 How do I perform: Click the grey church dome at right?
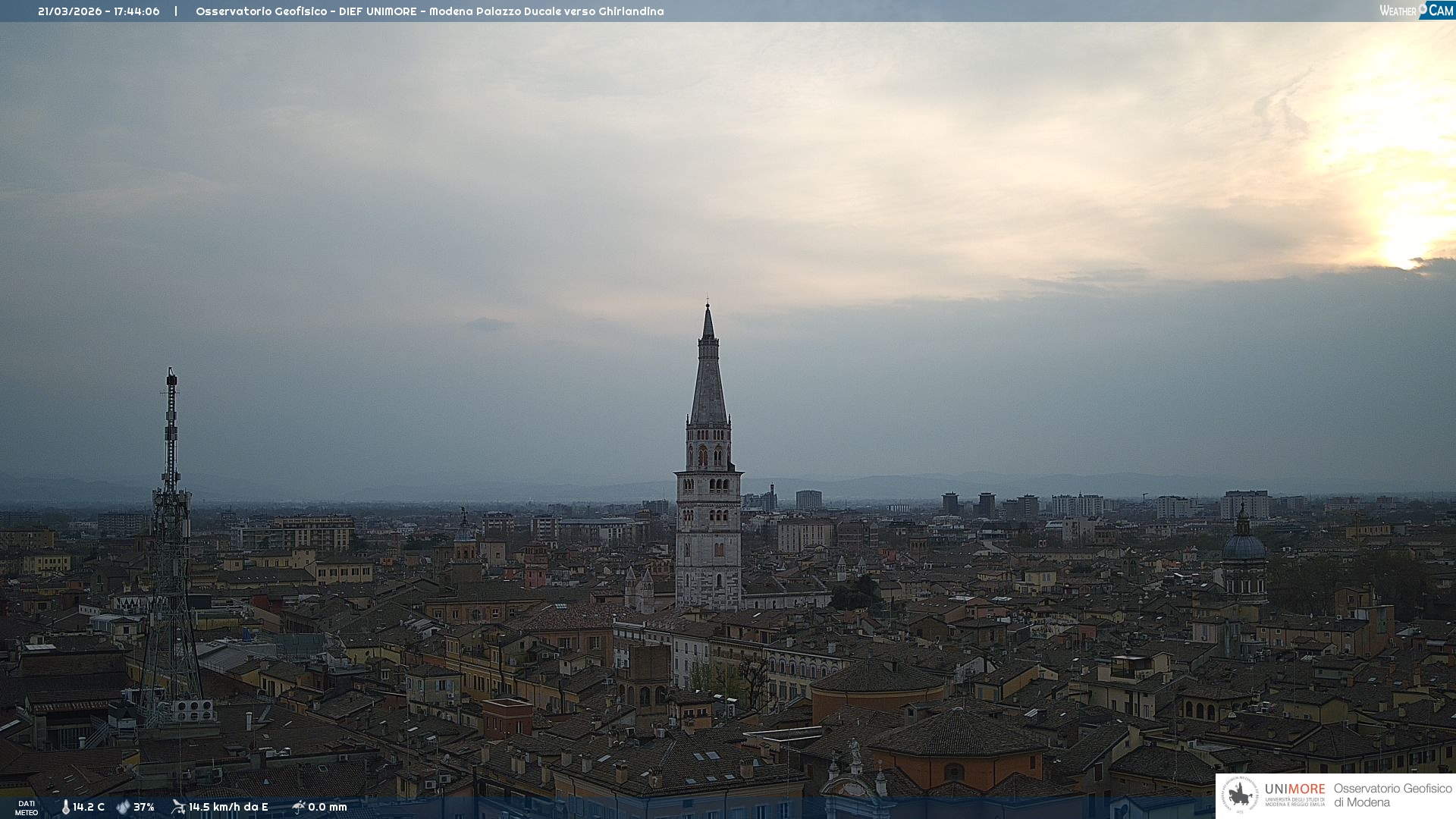(1244, 548)
